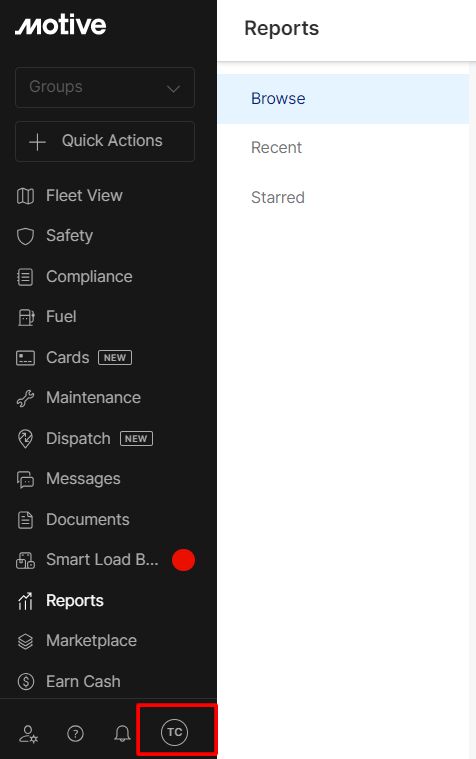The image size is (476, 759).
Task: Open Cards section
Action: tap(67, 357)
